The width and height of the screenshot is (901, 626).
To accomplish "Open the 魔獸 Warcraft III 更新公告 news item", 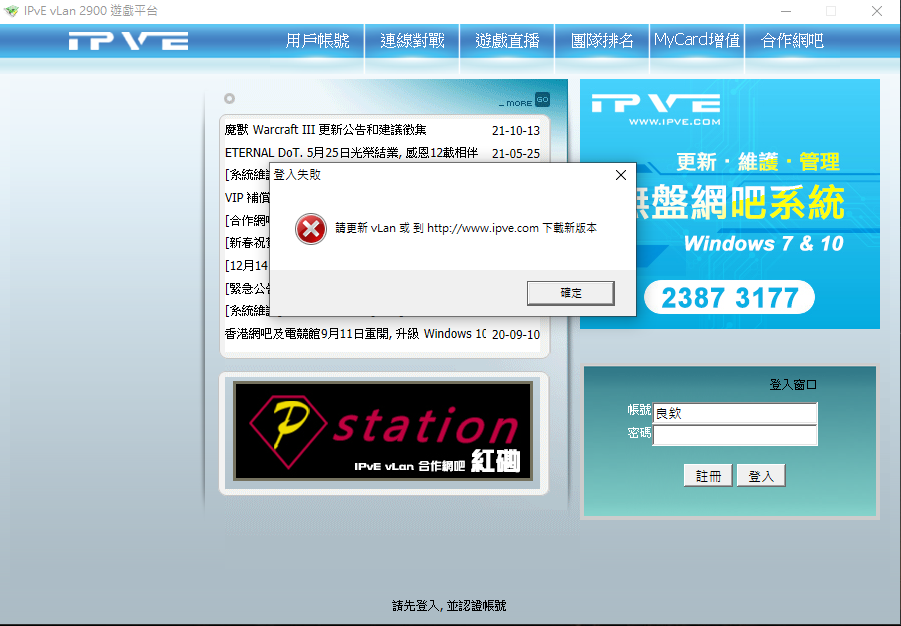I will click(x=326, y=130).
